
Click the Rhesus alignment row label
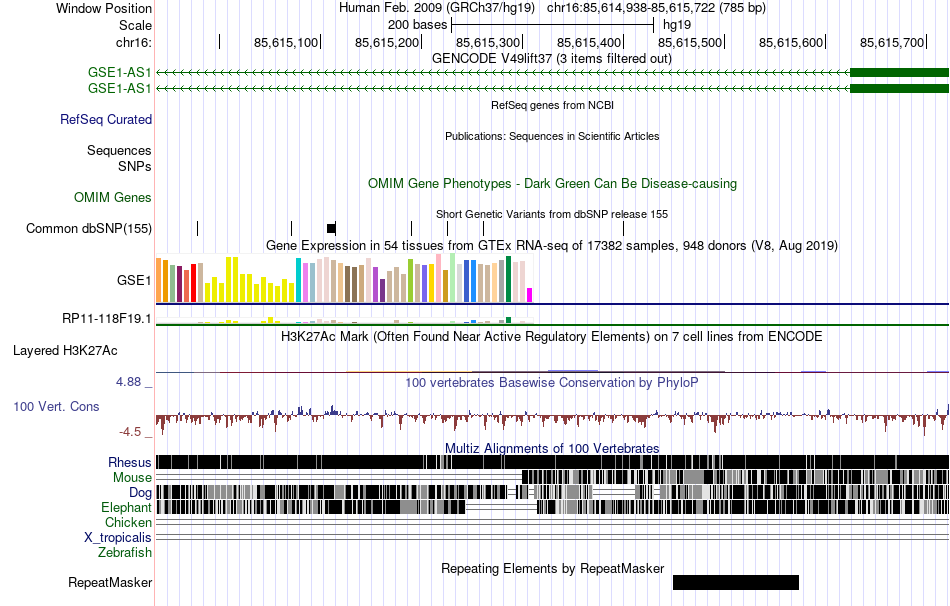130,462
